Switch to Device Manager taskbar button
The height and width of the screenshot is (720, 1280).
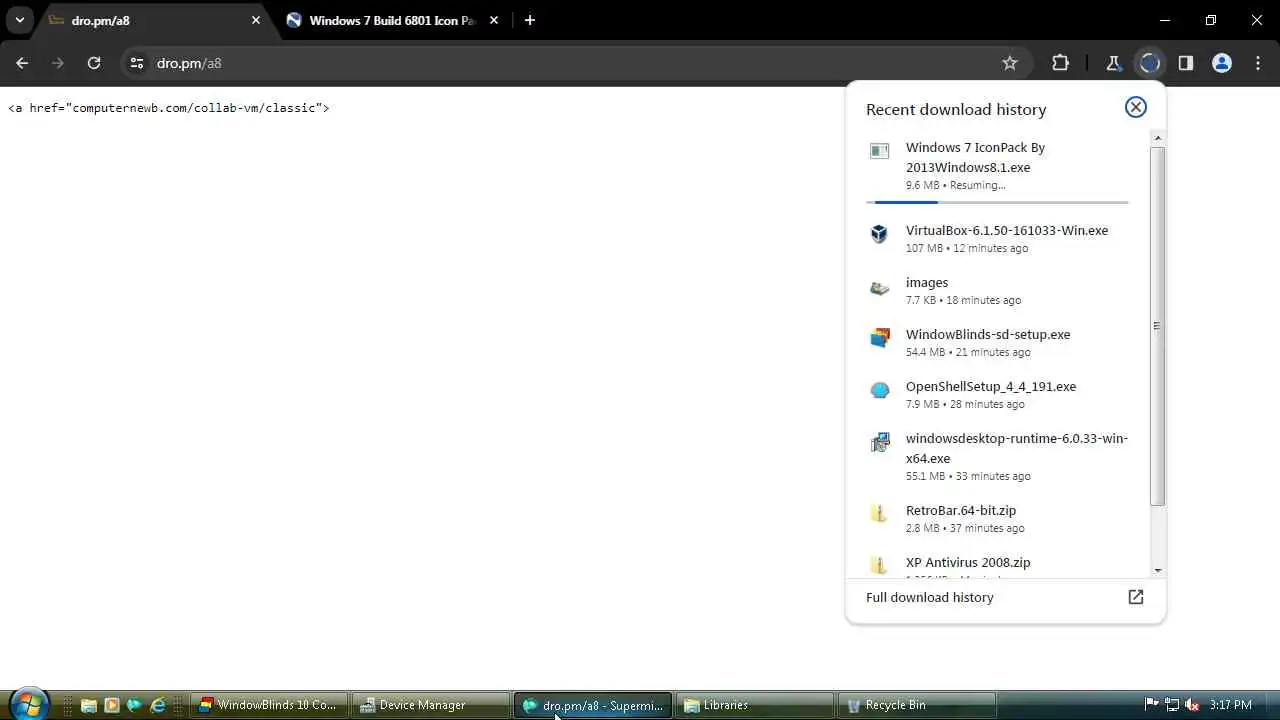pyautogui.click(x=433, y=705)
